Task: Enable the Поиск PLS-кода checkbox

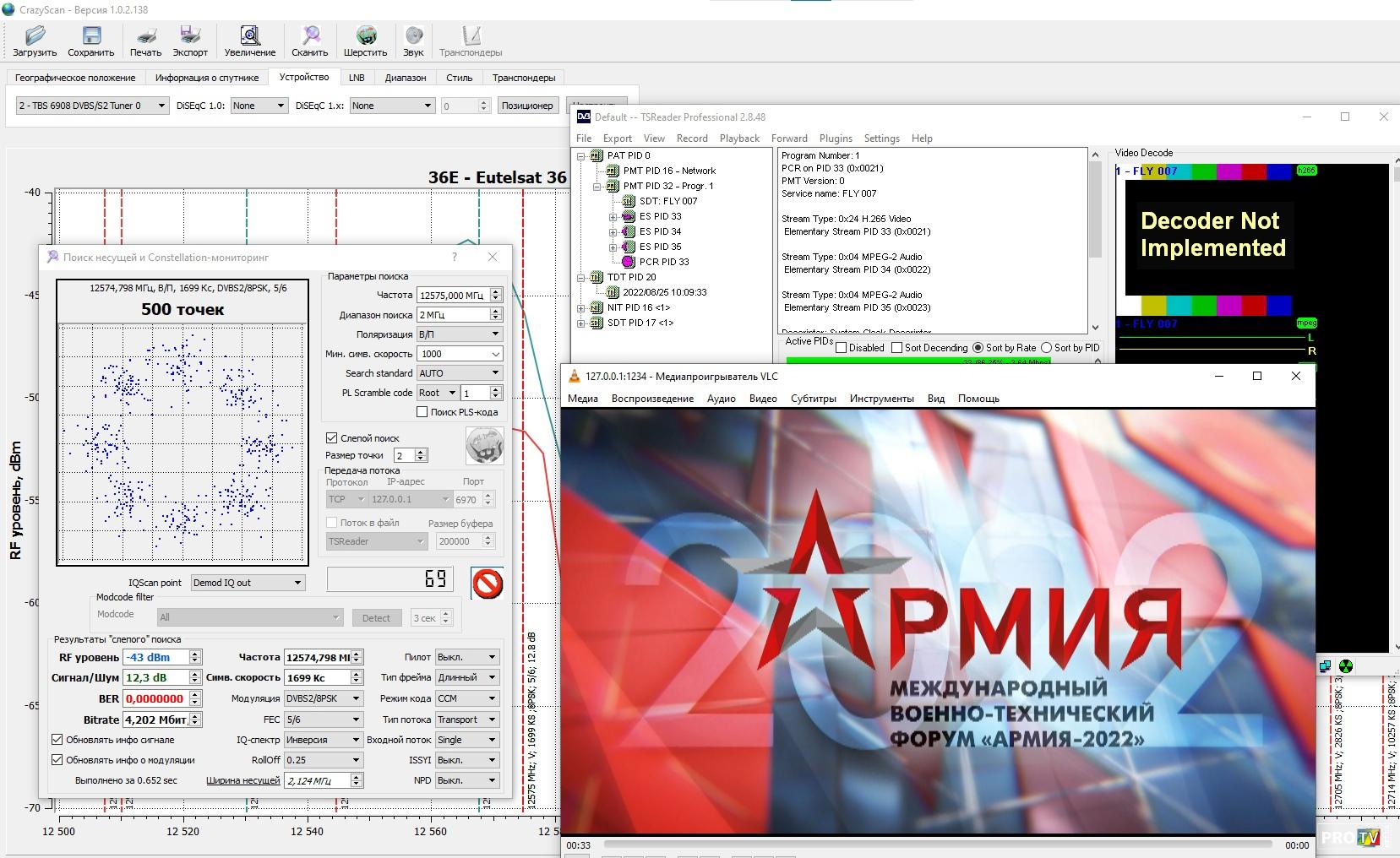Action: coord(422,412)
